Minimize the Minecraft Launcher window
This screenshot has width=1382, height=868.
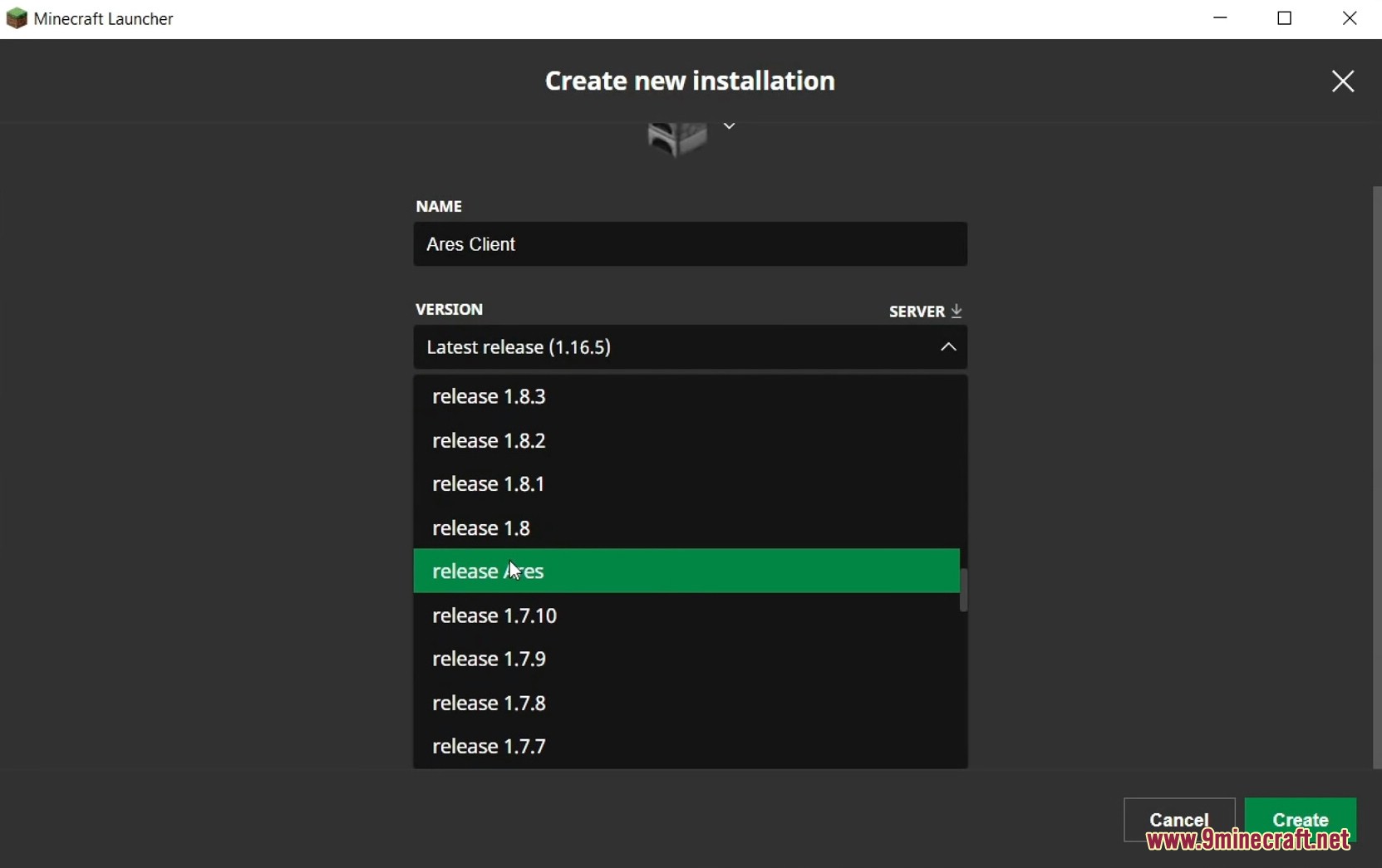1220,18
